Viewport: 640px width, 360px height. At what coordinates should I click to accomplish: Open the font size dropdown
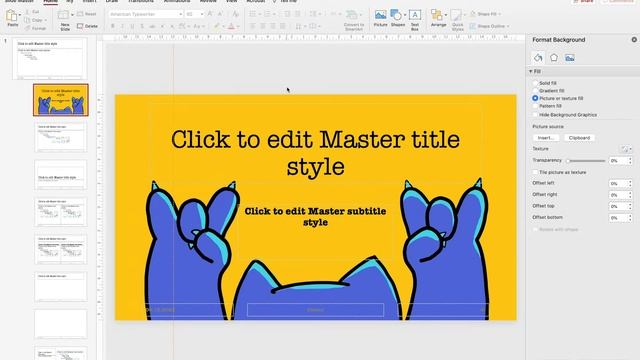202,14
